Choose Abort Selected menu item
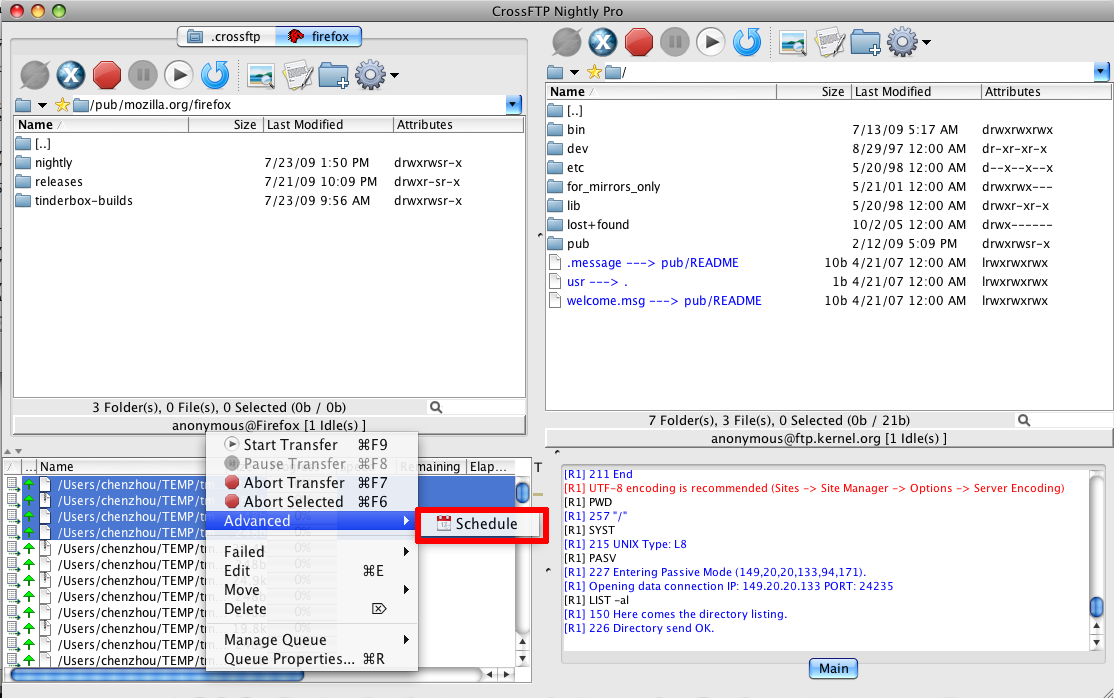 pos(311,502)
